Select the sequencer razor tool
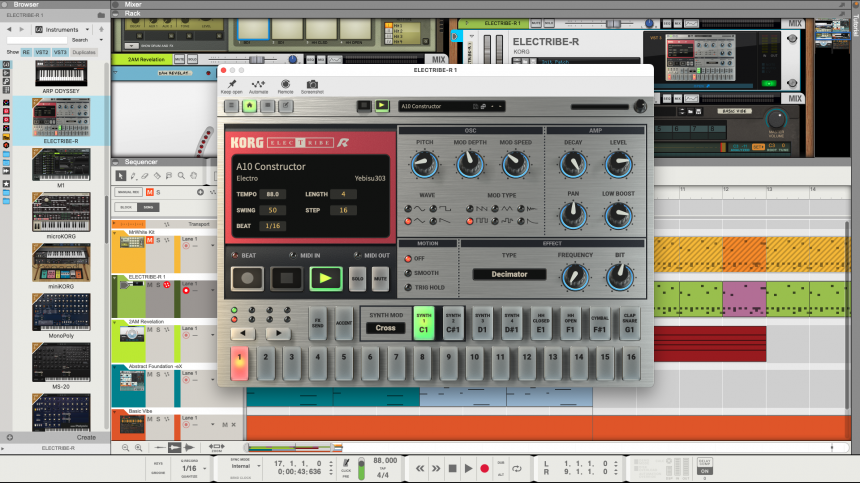 [157, 176]
